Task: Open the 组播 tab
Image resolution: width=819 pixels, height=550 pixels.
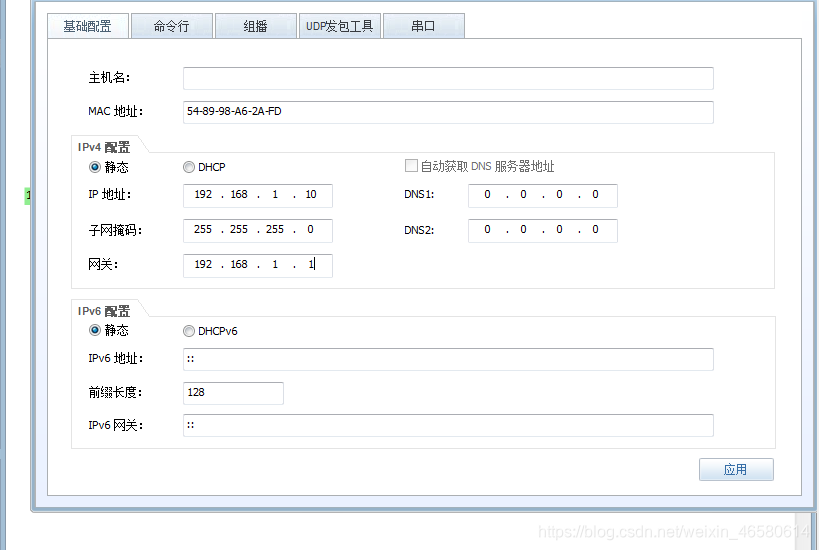Action: pos(256,26)
